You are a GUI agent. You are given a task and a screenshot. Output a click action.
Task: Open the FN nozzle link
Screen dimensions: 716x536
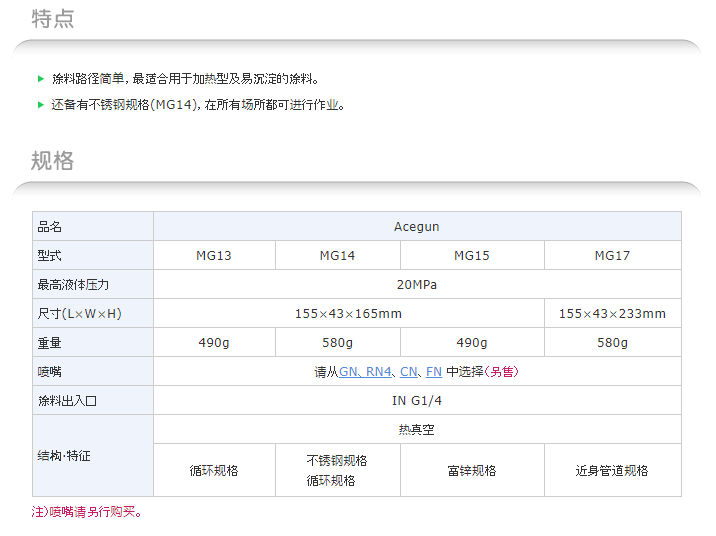434,372
